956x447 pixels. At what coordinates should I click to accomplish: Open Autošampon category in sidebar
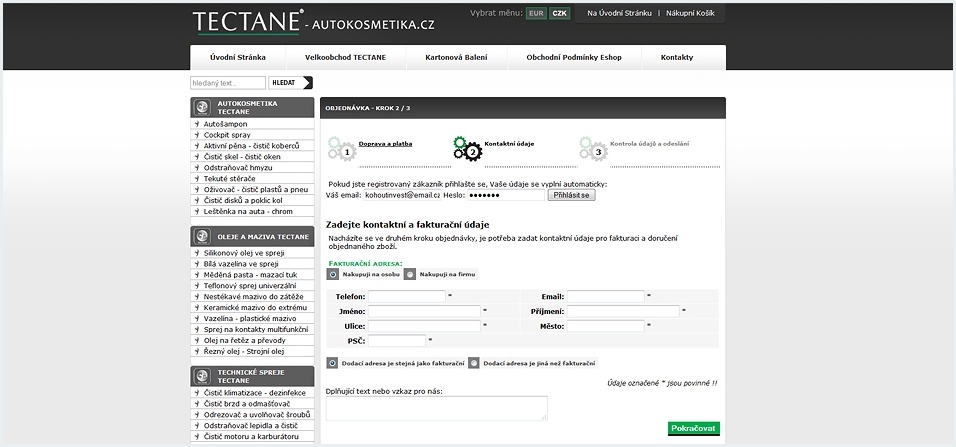tap(225, 124)
